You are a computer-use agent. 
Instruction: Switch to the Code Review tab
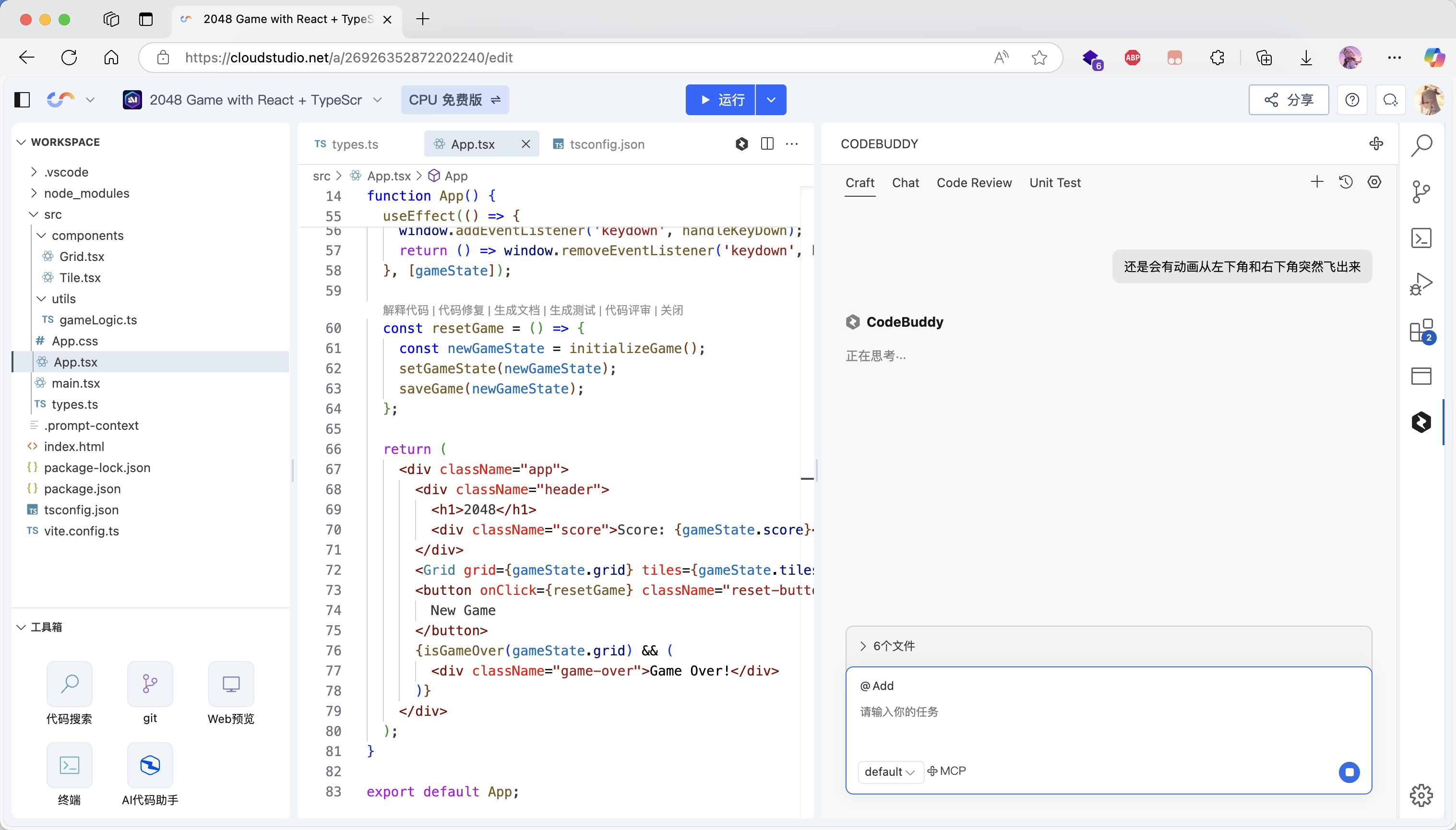(974, 183)
